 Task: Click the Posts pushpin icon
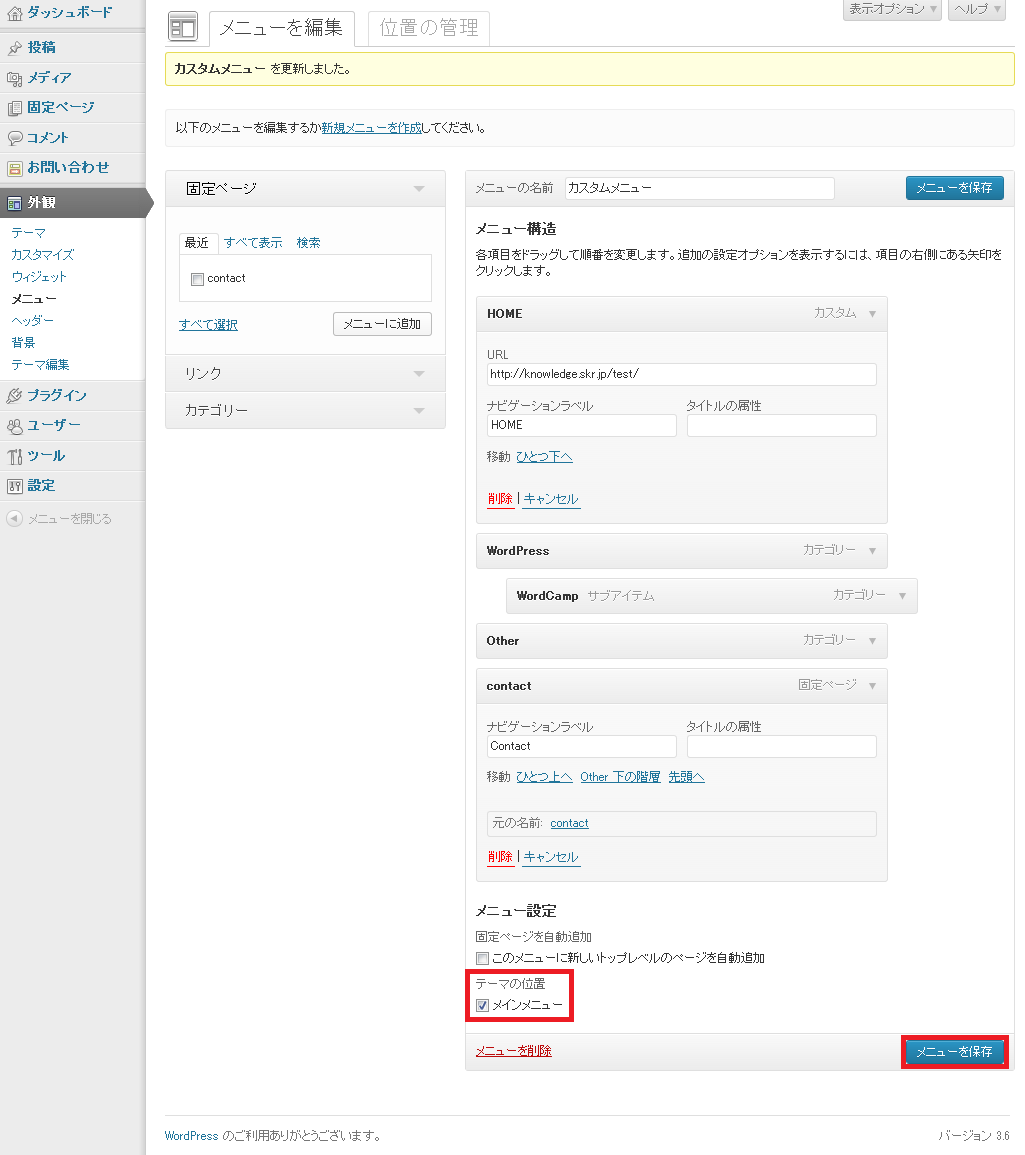coord(14,48)
